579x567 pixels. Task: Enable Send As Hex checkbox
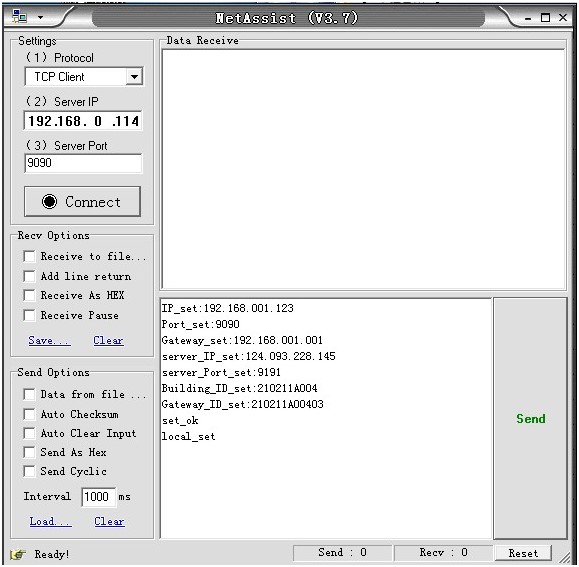coord(29,452)
